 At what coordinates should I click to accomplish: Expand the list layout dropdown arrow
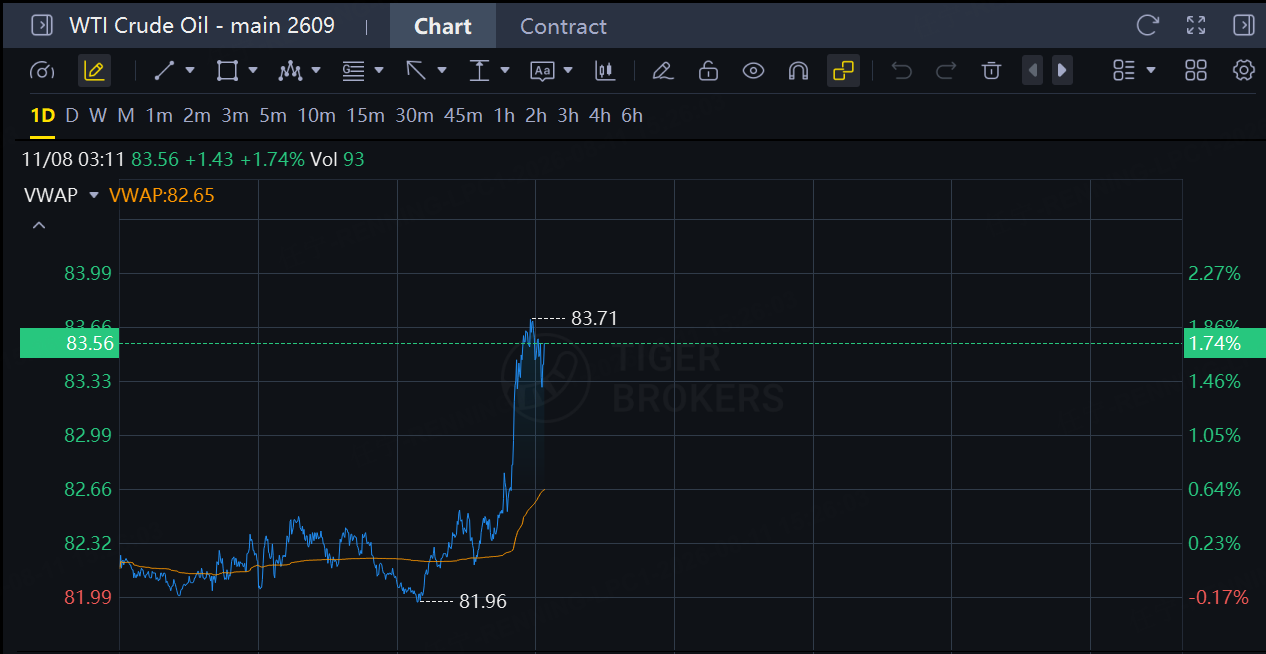pyautogui.click(x=1151, y=70)
